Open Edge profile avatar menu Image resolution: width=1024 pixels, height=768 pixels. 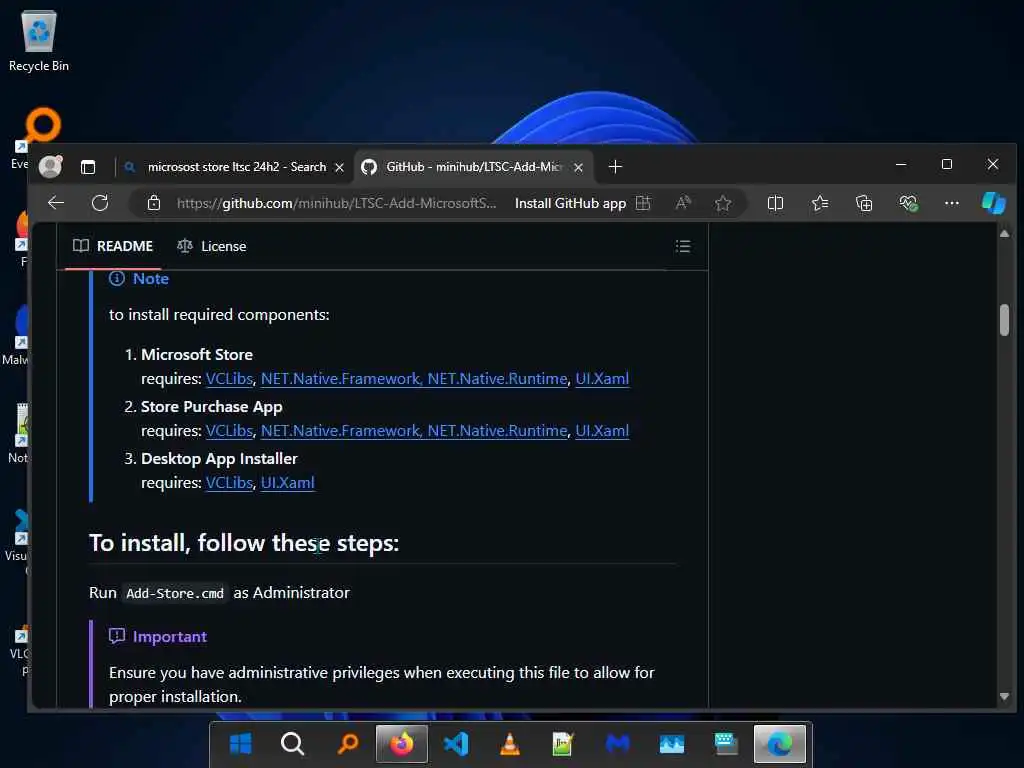(x=50, y=167)
